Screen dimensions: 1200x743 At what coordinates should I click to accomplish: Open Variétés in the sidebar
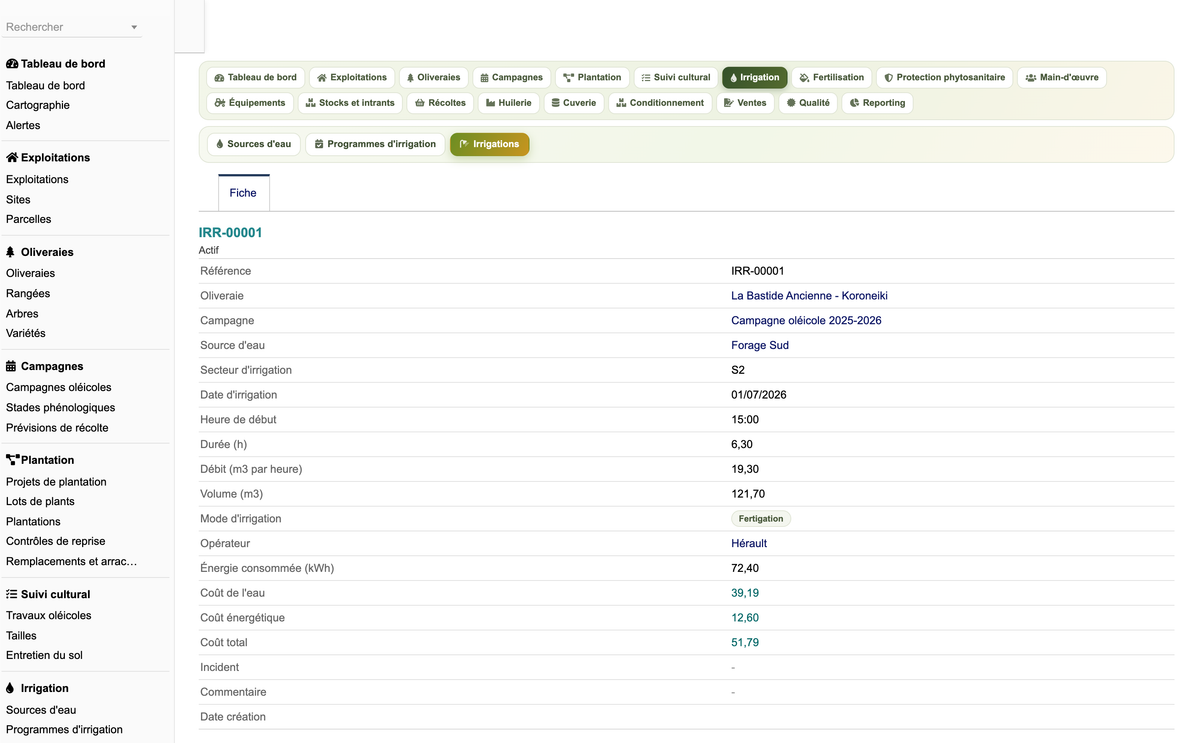(26, 333)
